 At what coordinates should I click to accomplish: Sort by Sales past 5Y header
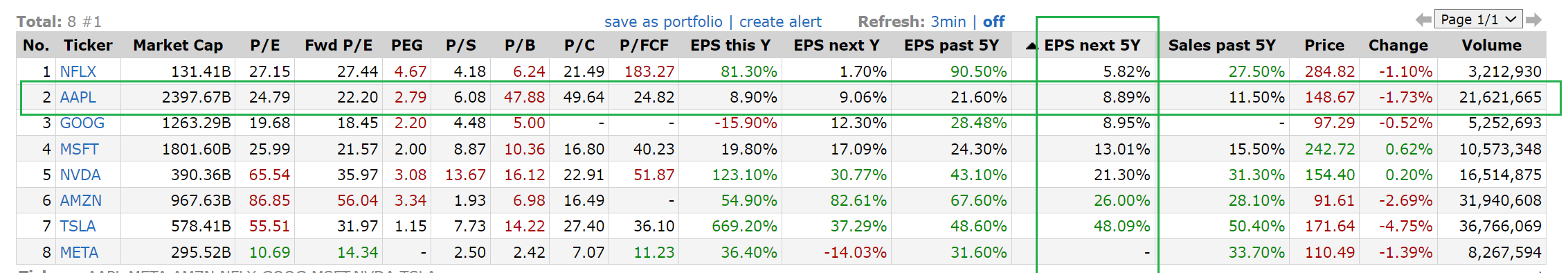1222,46
